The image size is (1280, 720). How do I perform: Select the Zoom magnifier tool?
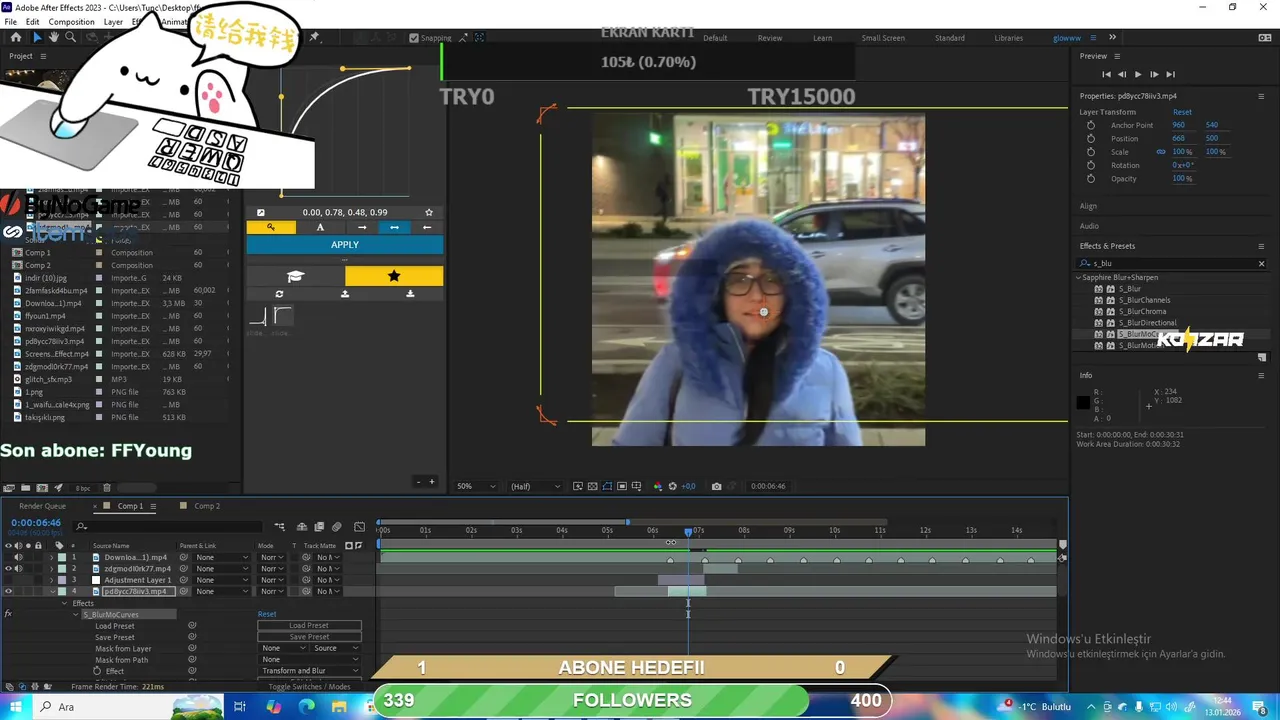pyautogui.click(x=70, y=37)
